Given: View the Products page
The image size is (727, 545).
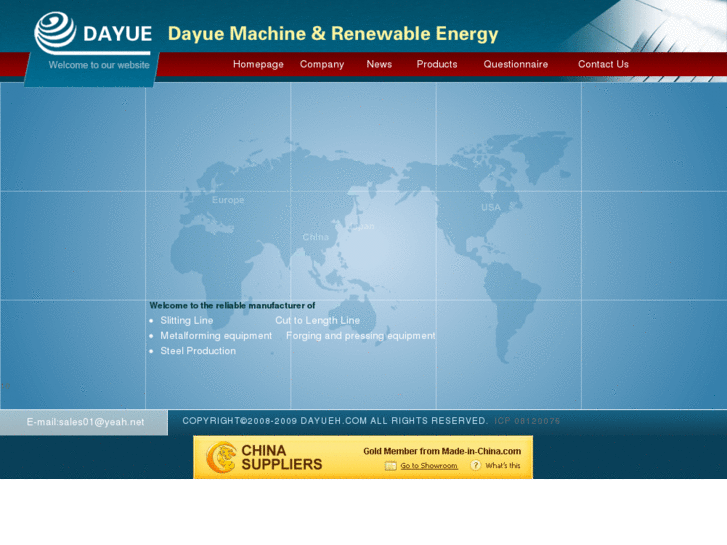Looking at the screenshot, I should (437, 64).
